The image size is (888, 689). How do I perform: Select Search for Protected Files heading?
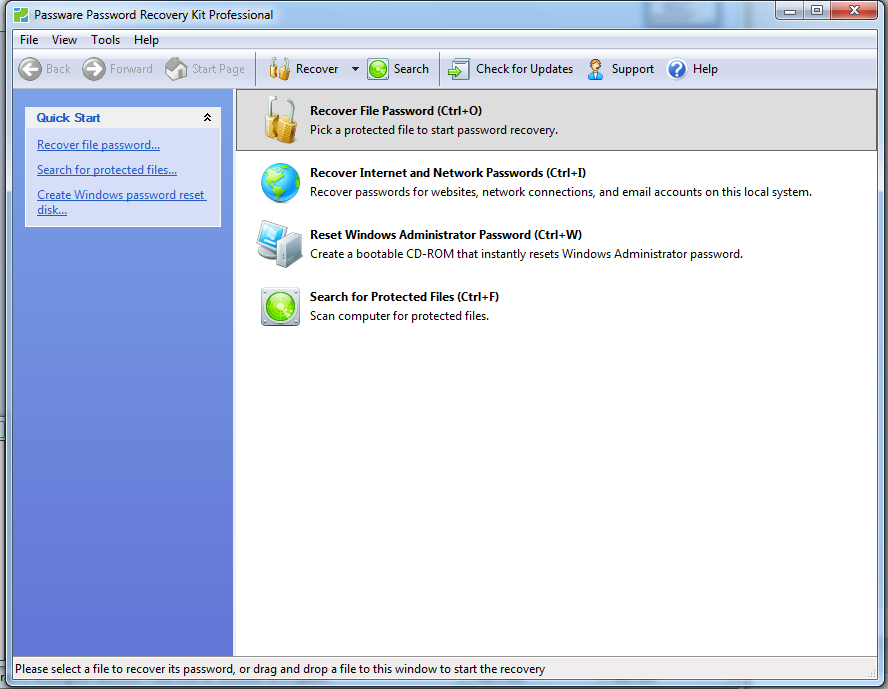click(x=404, y=297)
